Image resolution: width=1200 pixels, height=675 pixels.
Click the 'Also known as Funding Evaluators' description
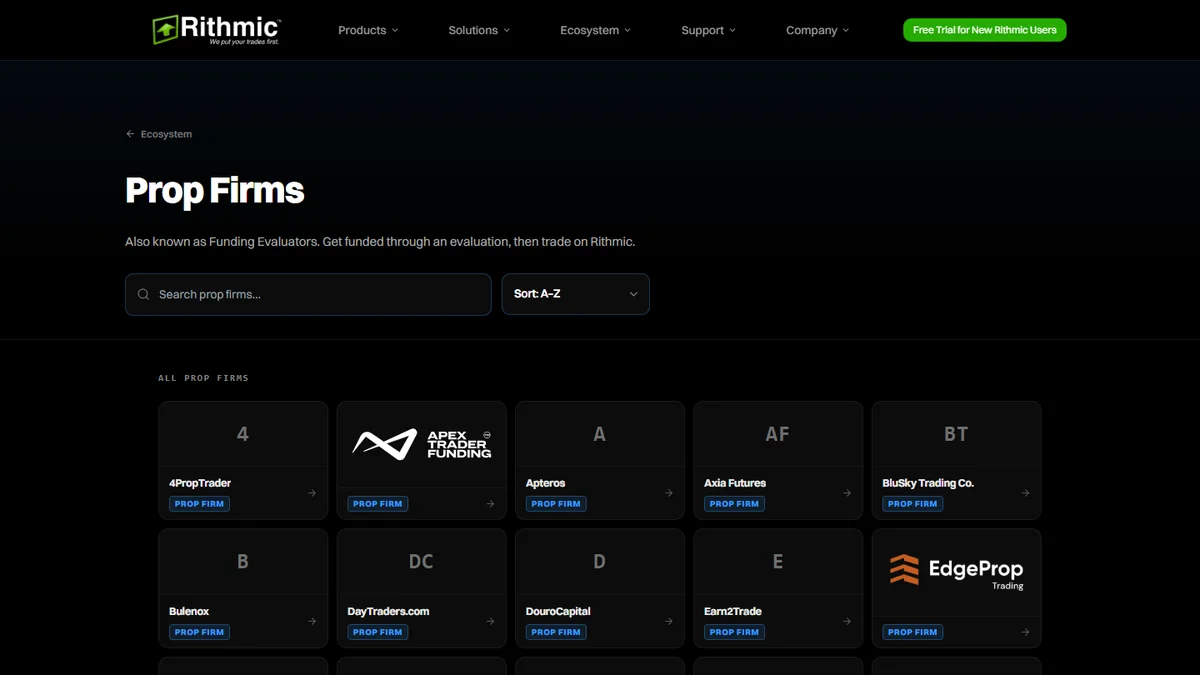380,242
